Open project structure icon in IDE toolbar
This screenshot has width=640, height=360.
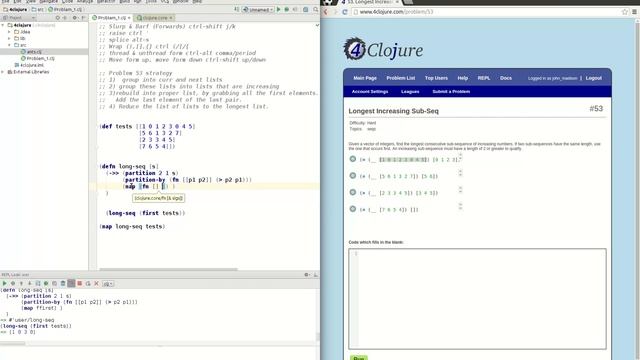click(306, 9)
